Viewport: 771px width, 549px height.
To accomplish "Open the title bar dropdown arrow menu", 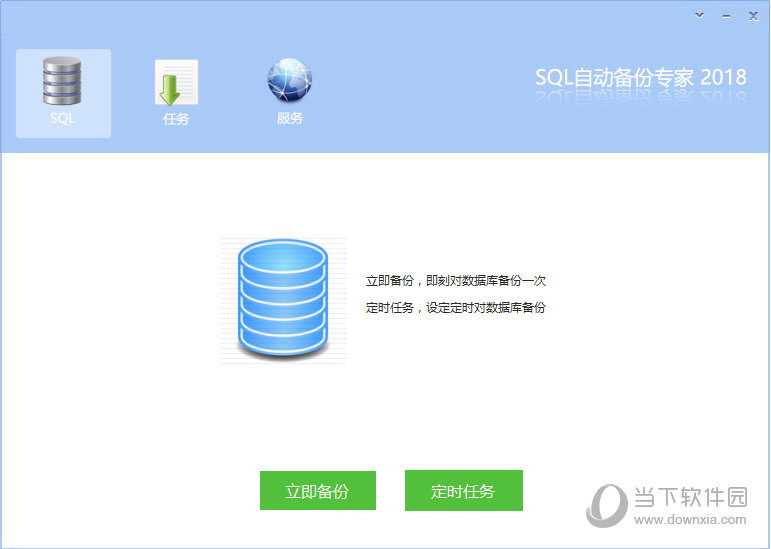I will pos(699,16).
